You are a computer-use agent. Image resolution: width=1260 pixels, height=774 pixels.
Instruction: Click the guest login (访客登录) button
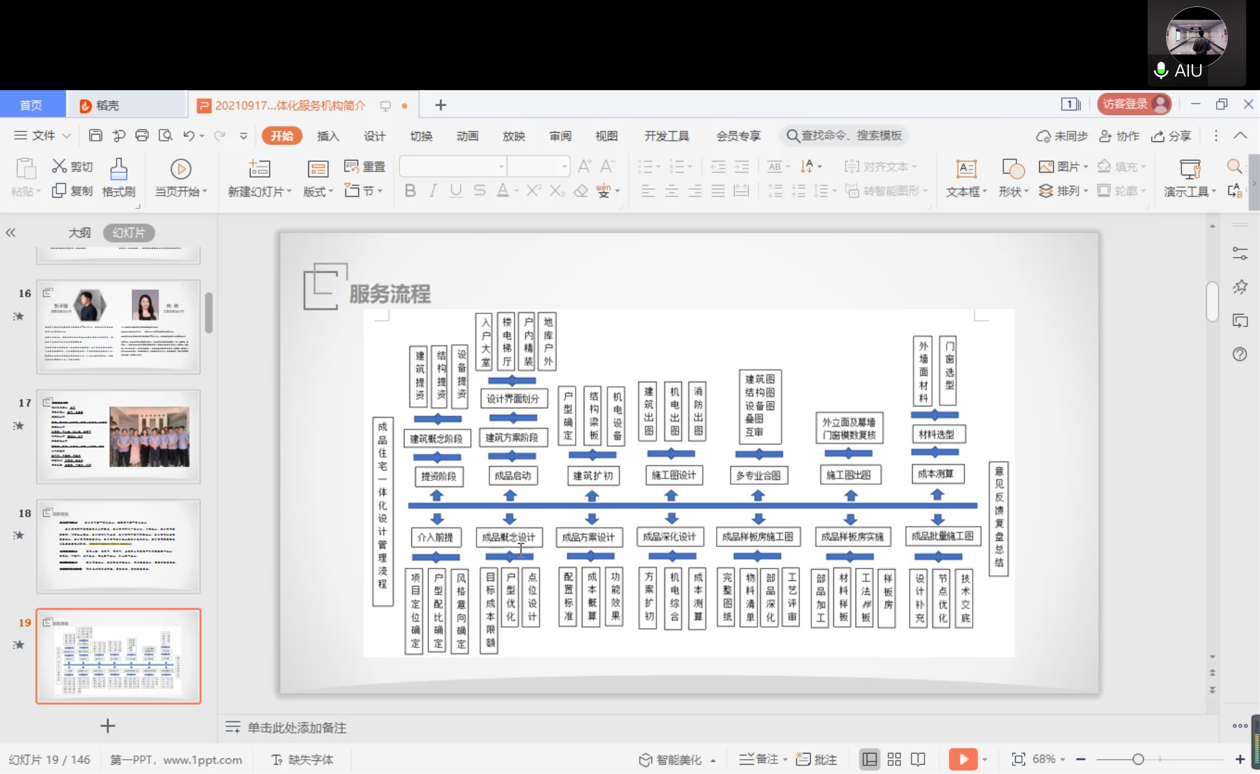(x=1133, y=104)
